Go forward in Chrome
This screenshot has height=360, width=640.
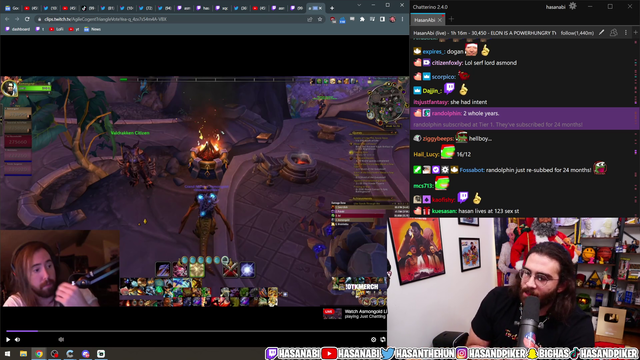[17, 19]
